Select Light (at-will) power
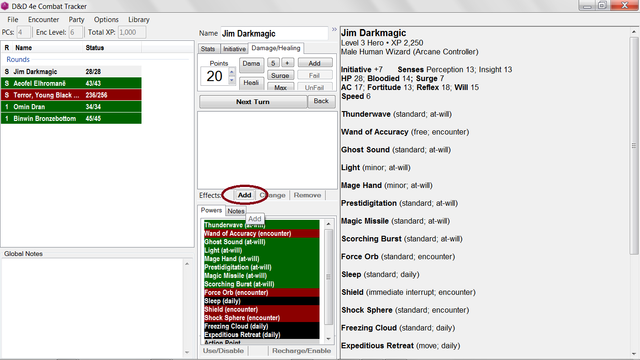This screenshot has height=360, width=640. (x=262, y=250)
